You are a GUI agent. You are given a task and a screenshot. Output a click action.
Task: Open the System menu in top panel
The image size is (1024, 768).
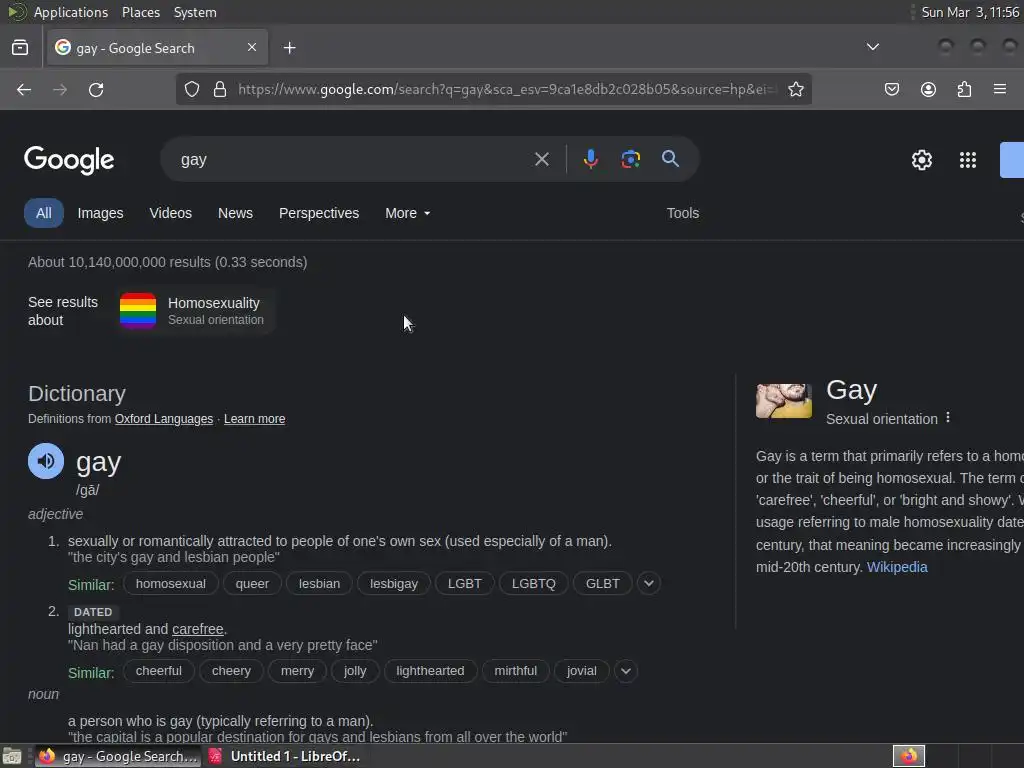pos(195,12)
